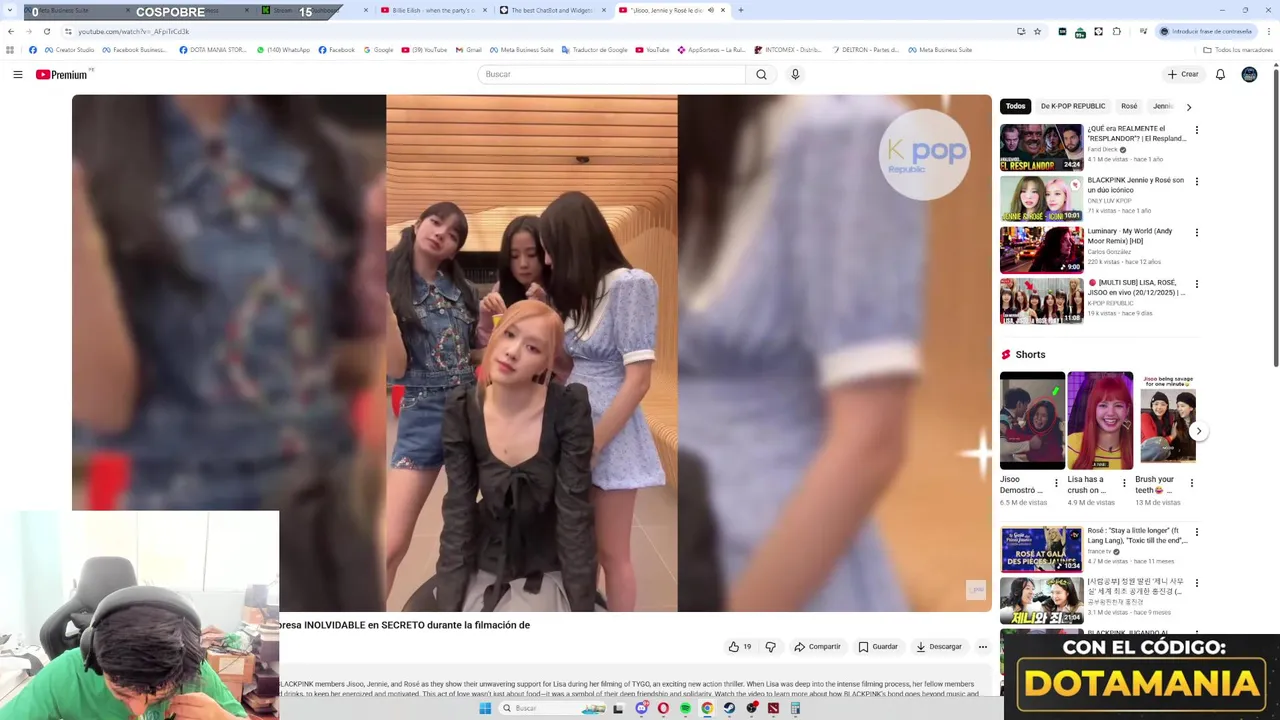The height and width of the screenshot is (720, 1280).
Task: Open options for Luminary My World video
Action: [1196, 232]
